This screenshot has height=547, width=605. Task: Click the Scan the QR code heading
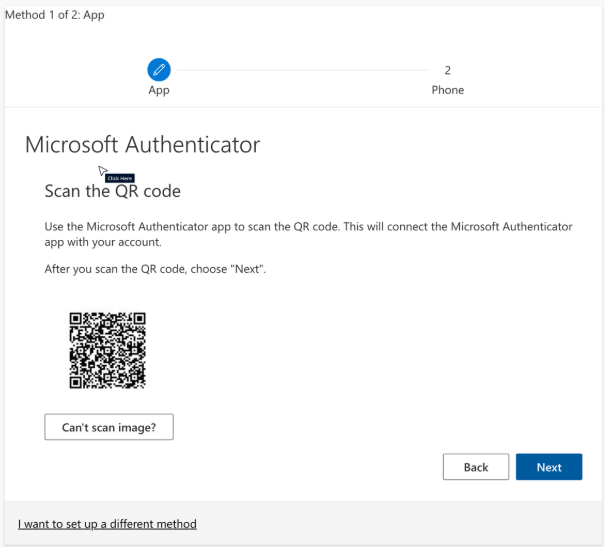tap(112, 190)
